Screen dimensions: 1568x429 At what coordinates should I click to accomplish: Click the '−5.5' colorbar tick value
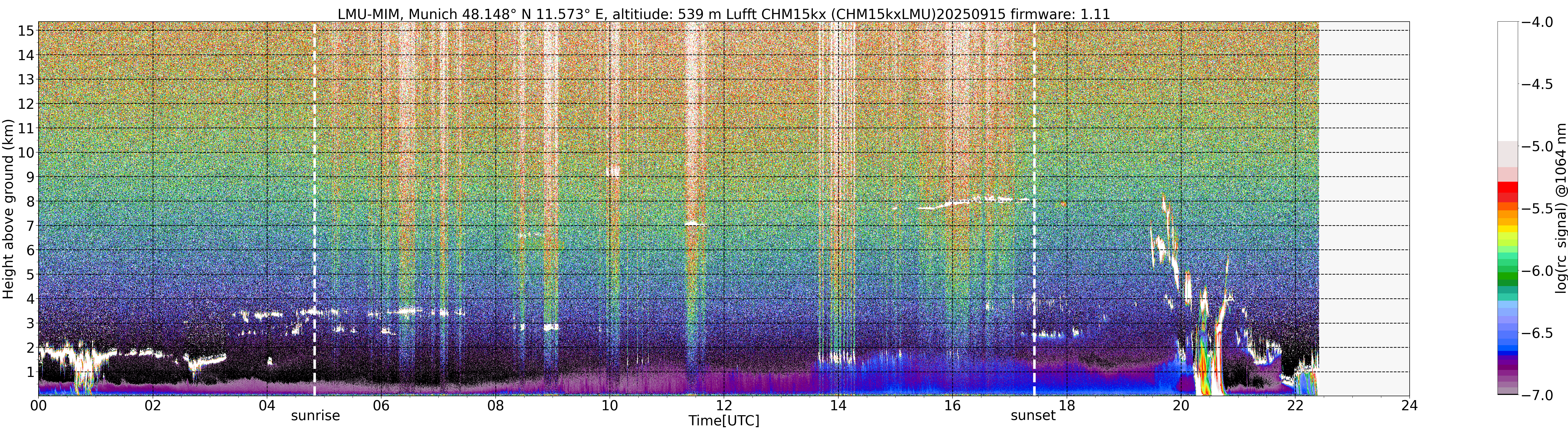tap(1538, 209)
